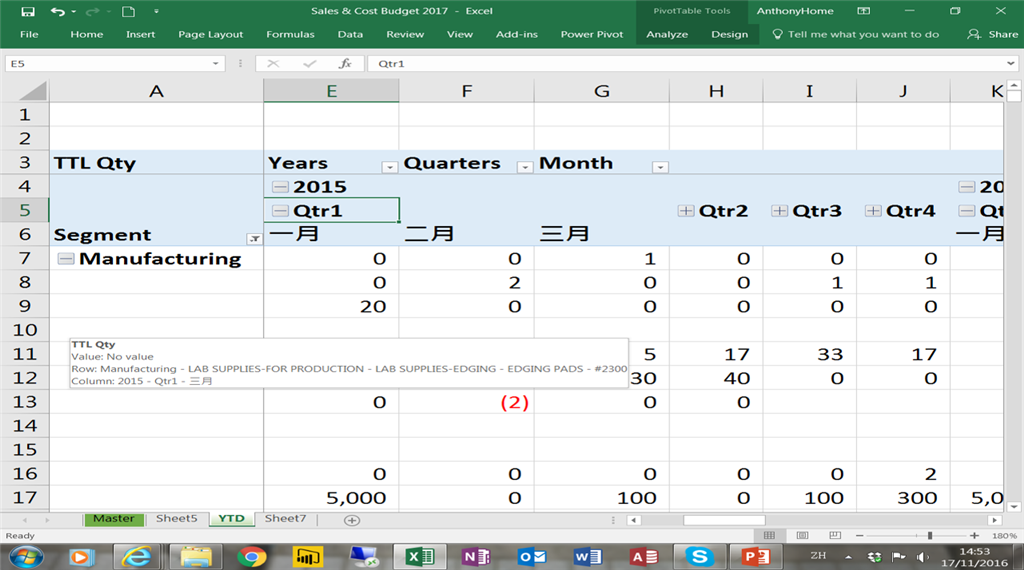
Task: Collapse the 2015 year group
Action: [x=279, y=187]
